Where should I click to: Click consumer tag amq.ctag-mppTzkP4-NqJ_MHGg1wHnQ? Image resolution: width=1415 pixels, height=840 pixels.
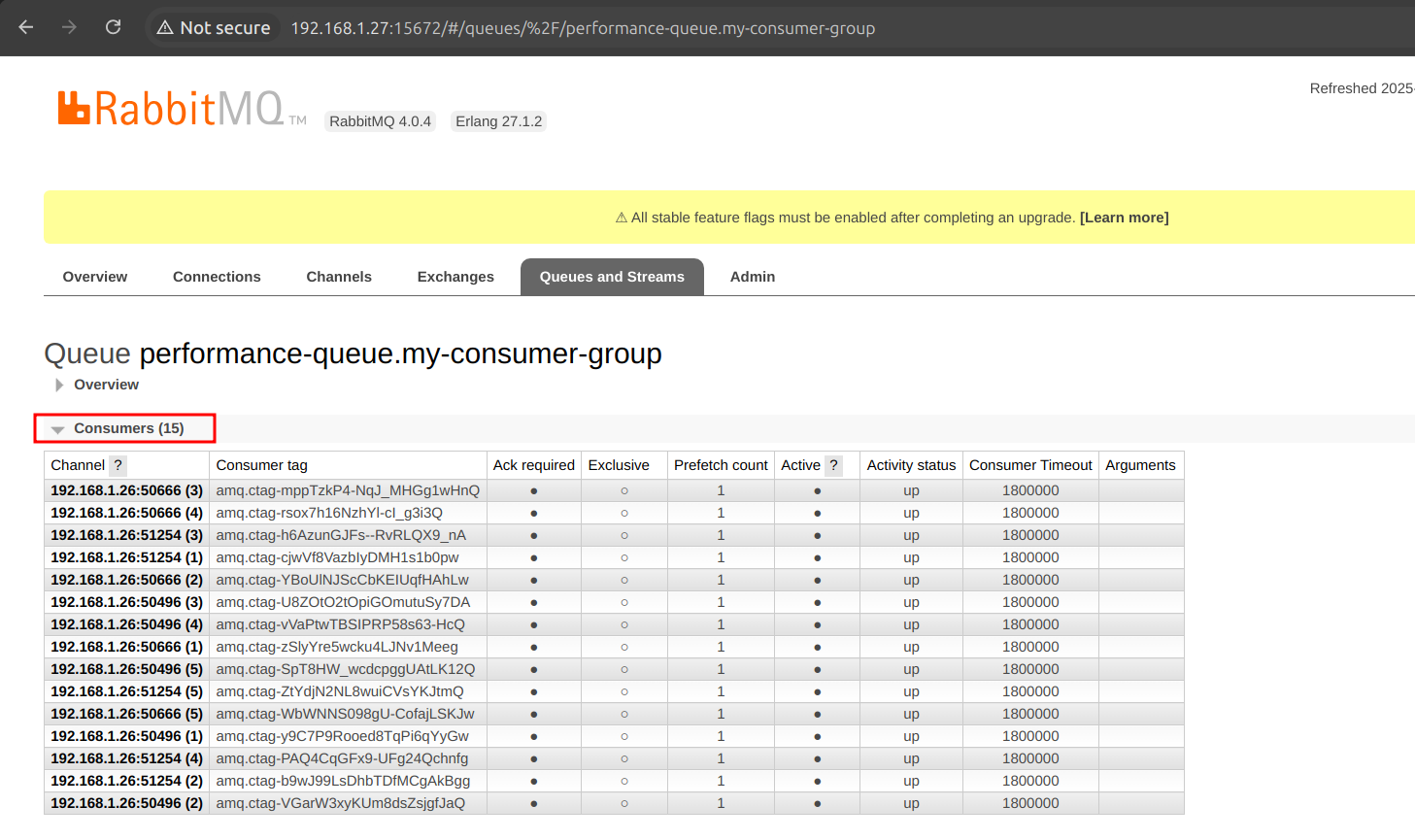(x=348, y=490)
